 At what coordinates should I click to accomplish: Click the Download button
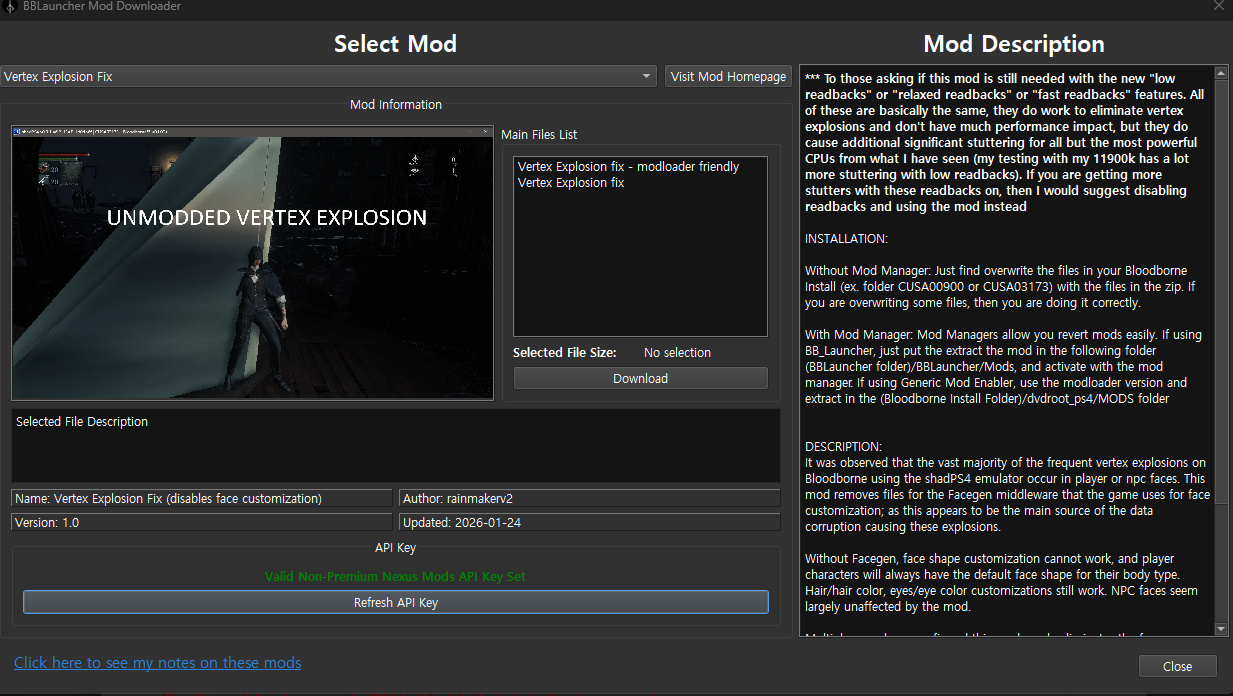click(x=640, y=379)
